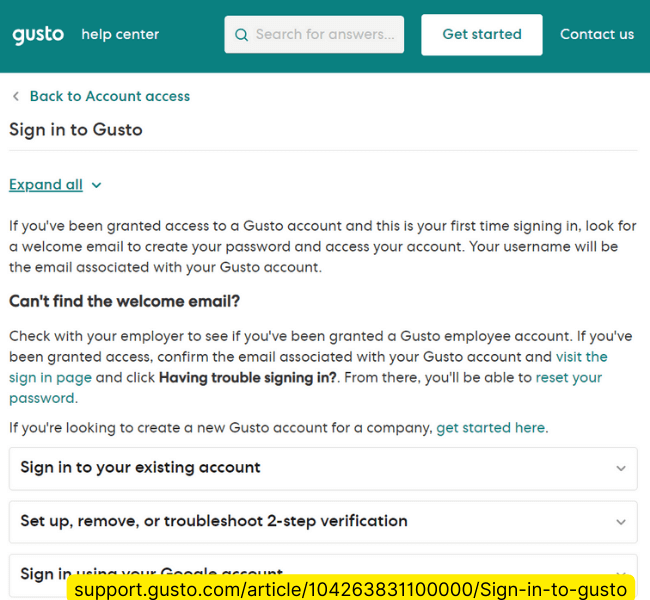
Task: Click chevron on Sign in to existing account row
Action: [x=621, y=469]
